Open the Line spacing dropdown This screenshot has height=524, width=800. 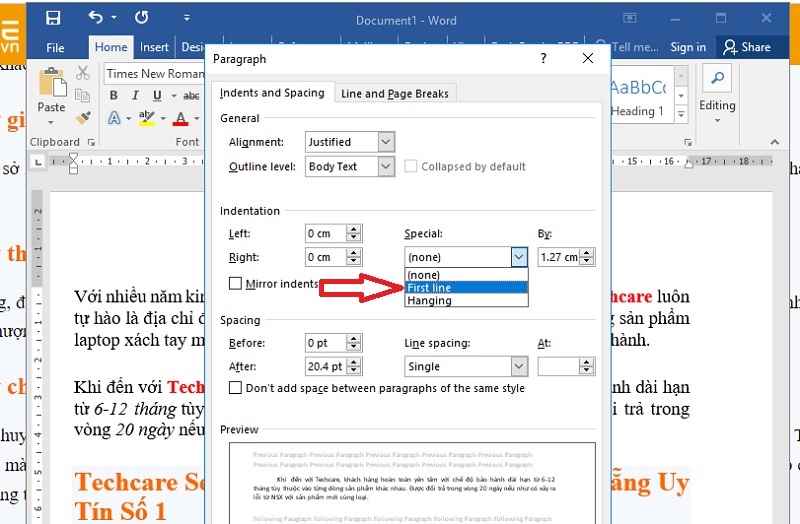(x=519, y=366)
